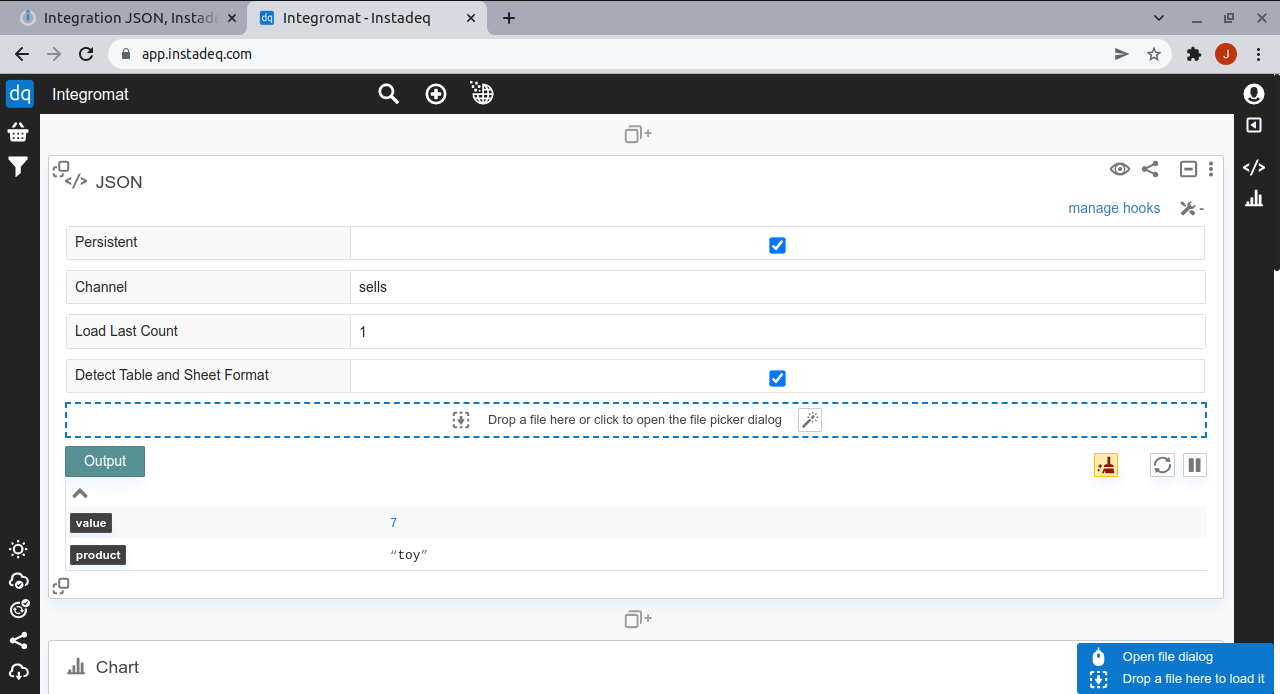The height and width of the screenshot is (694, 1280).
Task: Click the bar chart icon in right sidebar
Action: click(x=1253, y=199)
